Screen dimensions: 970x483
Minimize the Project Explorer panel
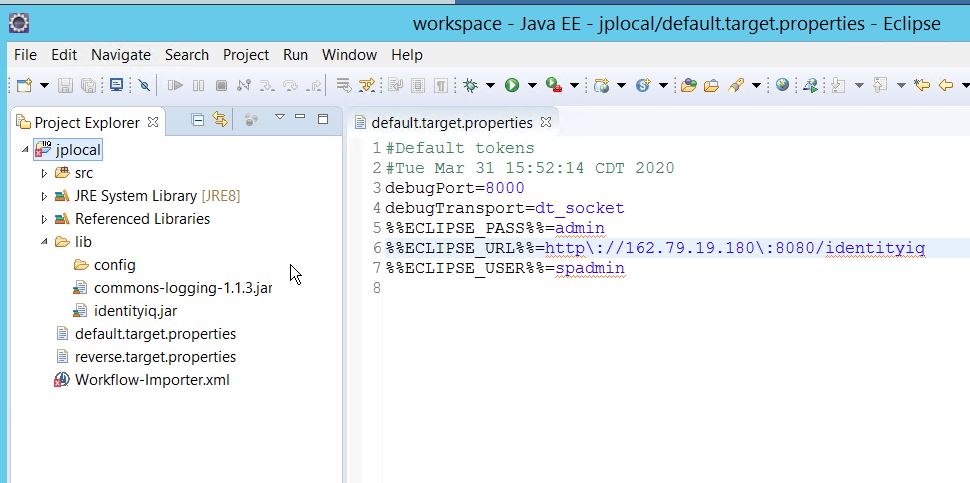(300, 116)
